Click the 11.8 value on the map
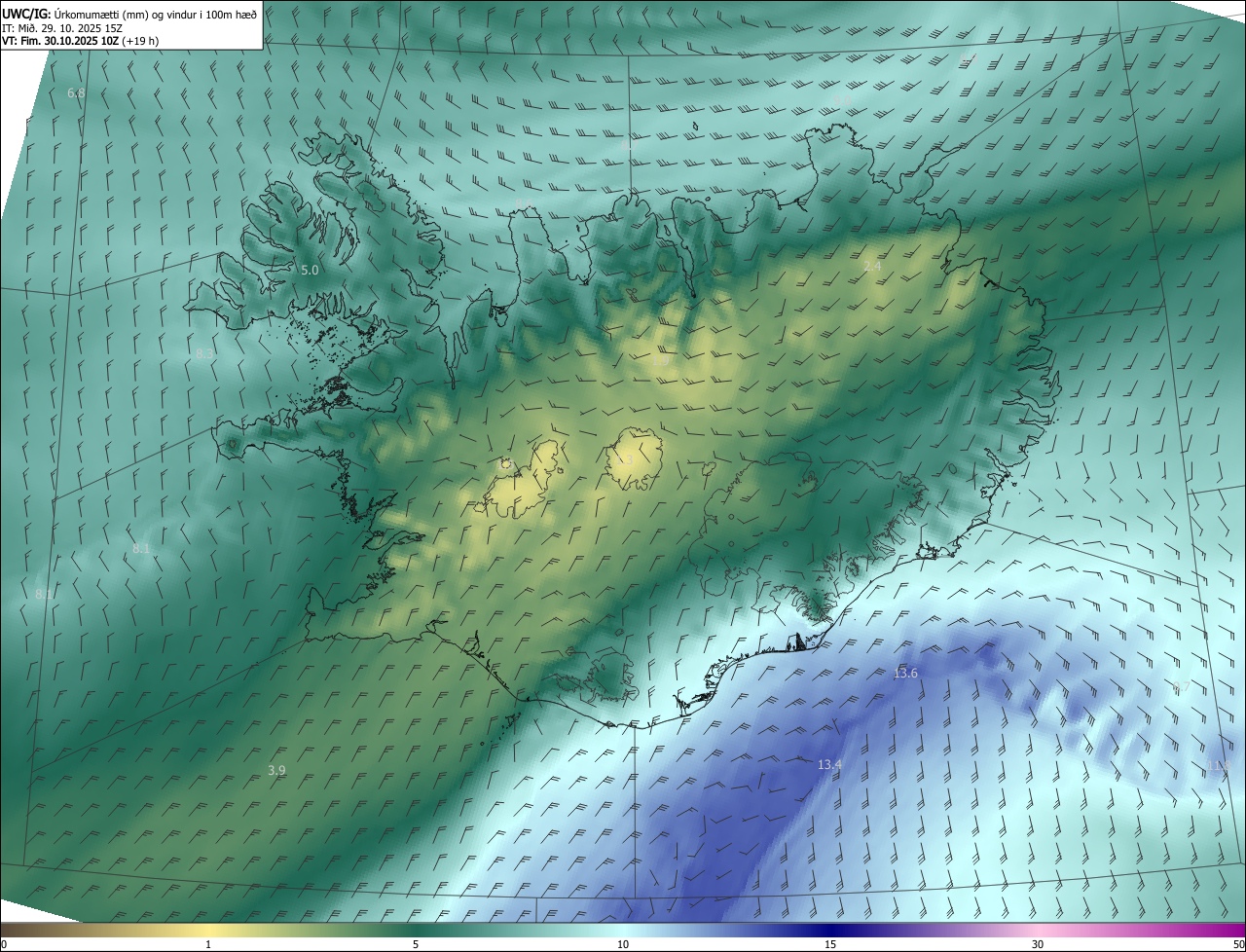The image size is (1246, 952). [x=1220, y=767]
